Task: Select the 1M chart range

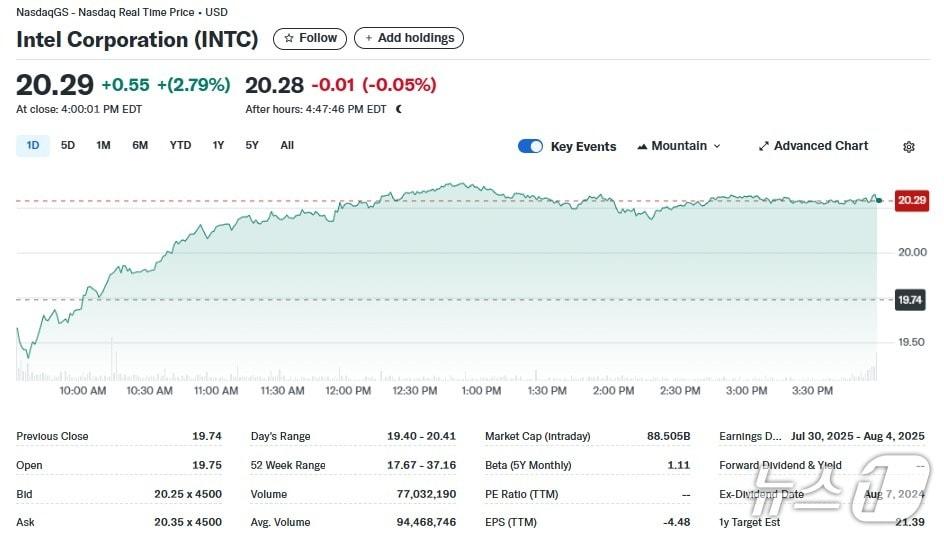Action: (x=103, y=145)
